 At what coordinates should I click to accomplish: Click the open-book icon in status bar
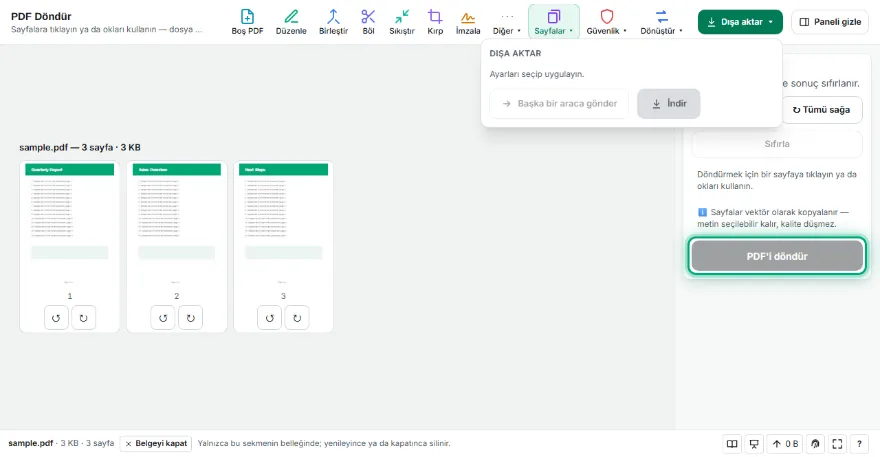(x=732, y=444)
